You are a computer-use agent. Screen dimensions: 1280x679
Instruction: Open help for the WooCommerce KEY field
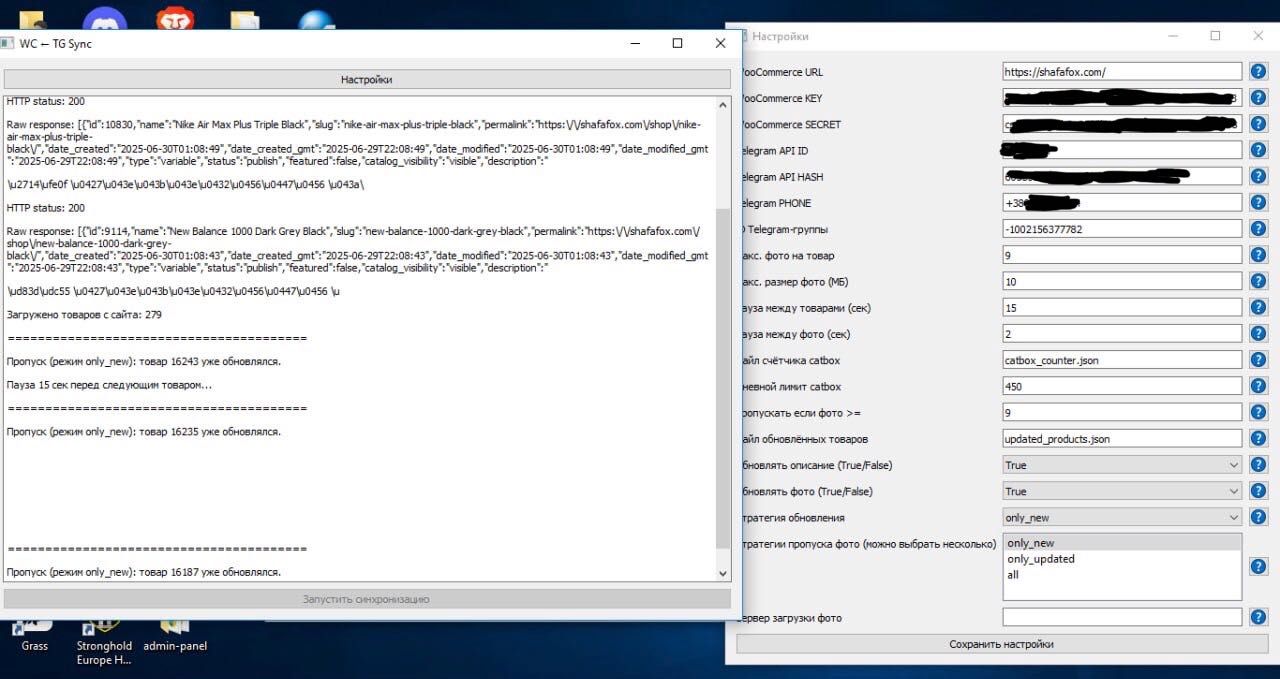click(1258, 98)
